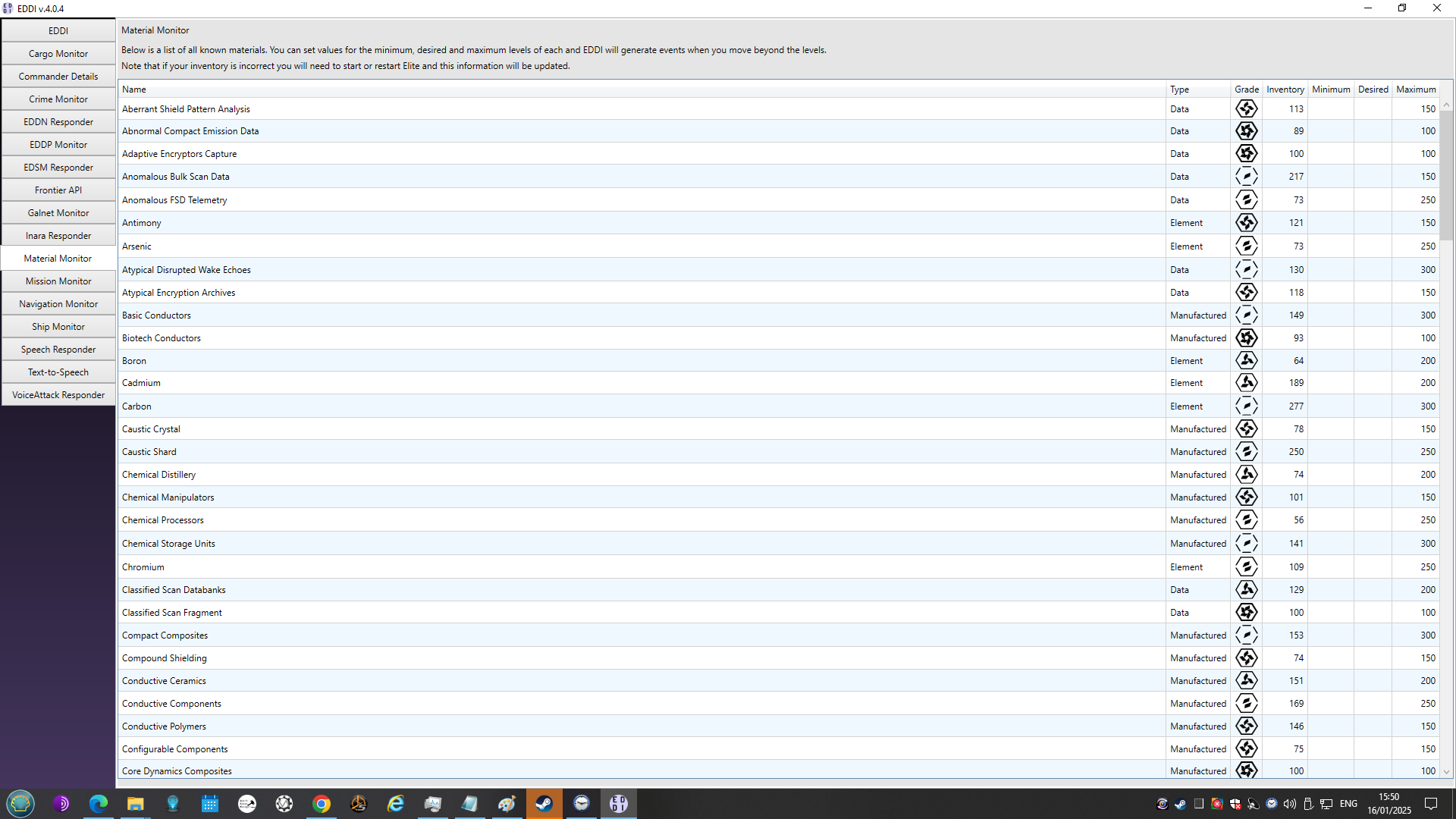Image resolution: width=1456 pixels, height=819 pixels.
Task: Click the Minimum field for Carbon
Action: [1331, 406]
